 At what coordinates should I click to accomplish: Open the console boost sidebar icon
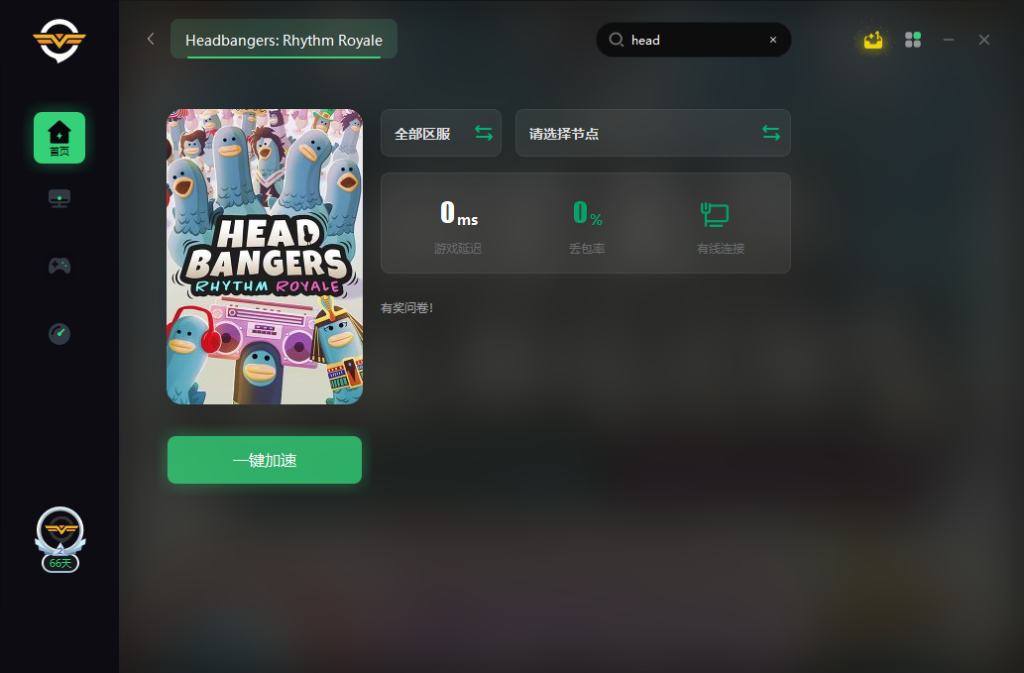(x=59, y=198)
